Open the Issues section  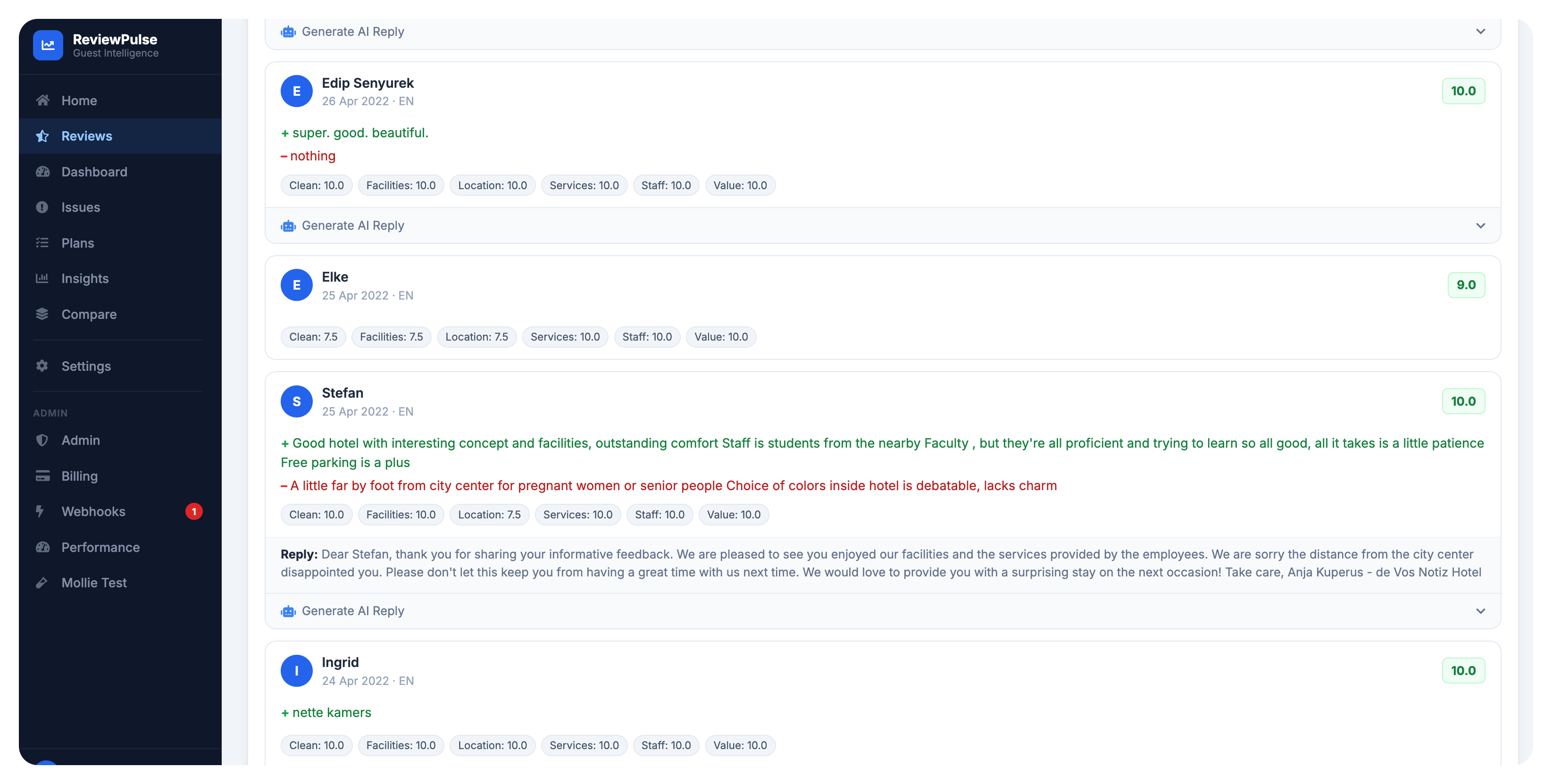[x=120, y=207]
